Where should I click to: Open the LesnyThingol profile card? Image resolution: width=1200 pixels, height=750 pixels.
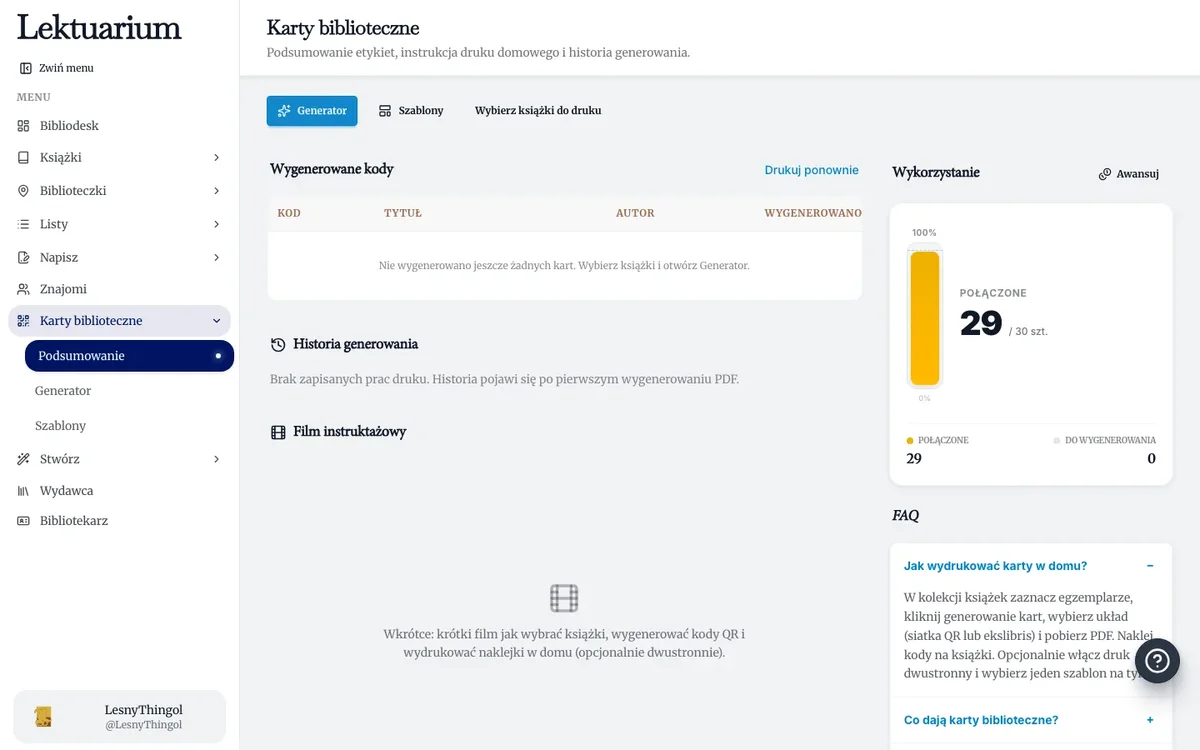tap(119, 717)
